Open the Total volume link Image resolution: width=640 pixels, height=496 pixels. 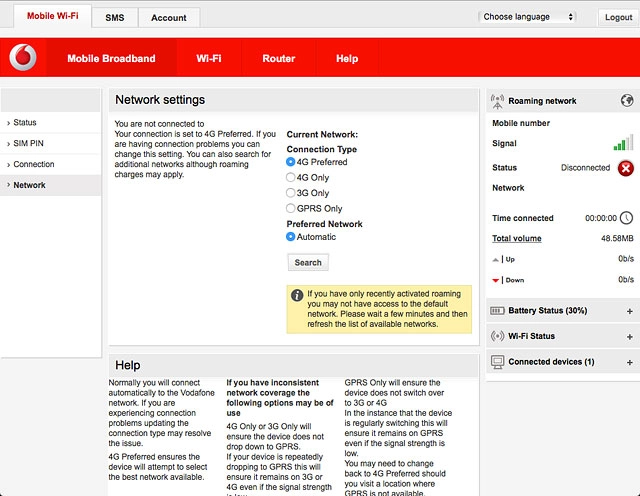click(517, 239)
